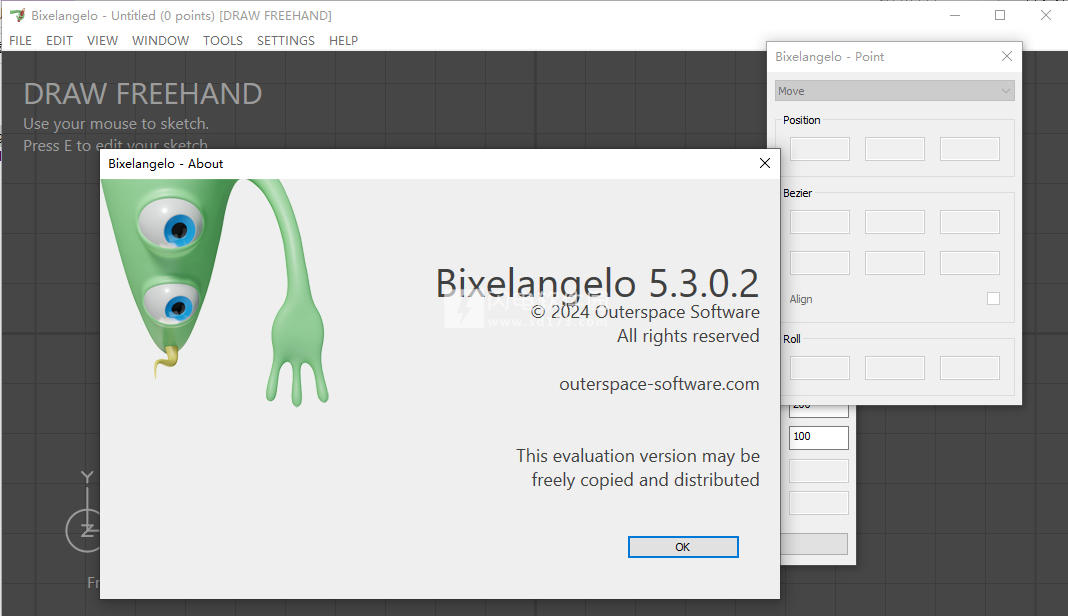This screenshot has height=616, width=1068.
Task: Click the middle Bezier field in second row
Action: click(x=894, y=263)
